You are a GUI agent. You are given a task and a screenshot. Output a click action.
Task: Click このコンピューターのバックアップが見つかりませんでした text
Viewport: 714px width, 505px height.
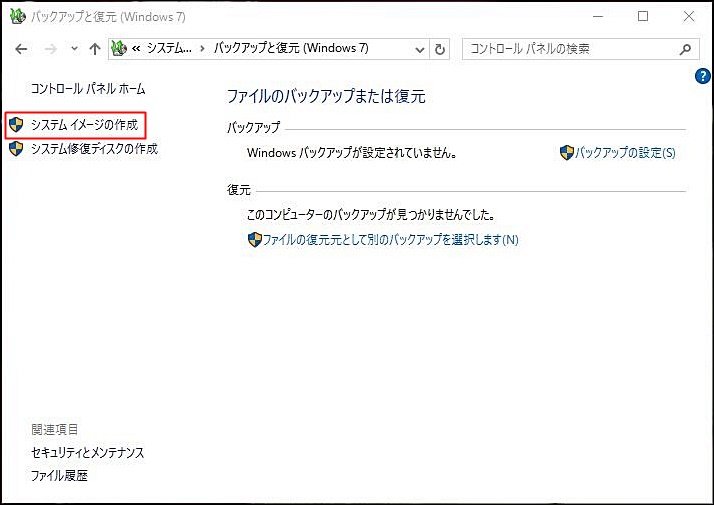(371, 214)
